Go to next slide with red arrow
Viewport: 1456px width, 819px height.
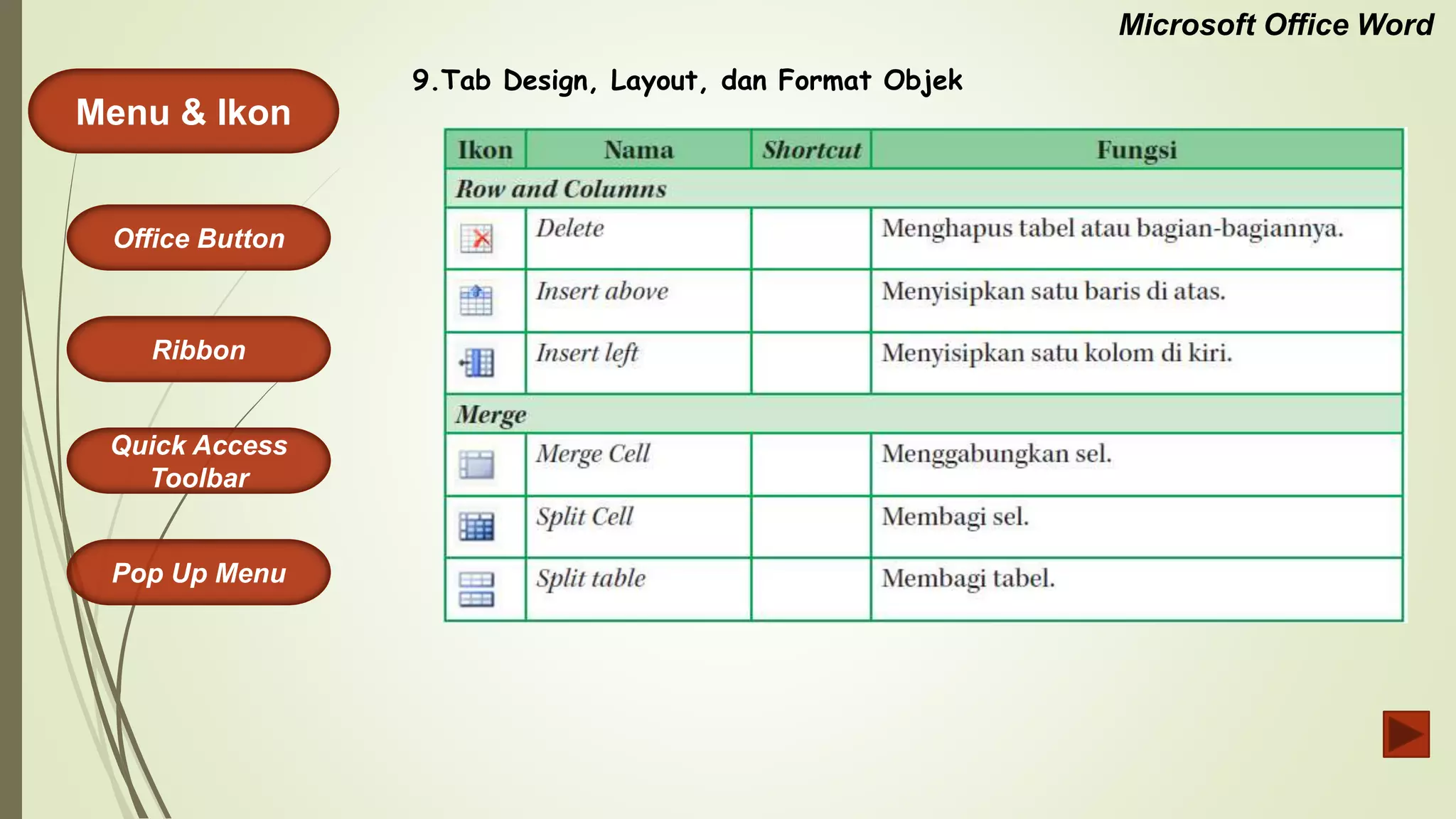pyautogui.click(x=1406, y=734)
